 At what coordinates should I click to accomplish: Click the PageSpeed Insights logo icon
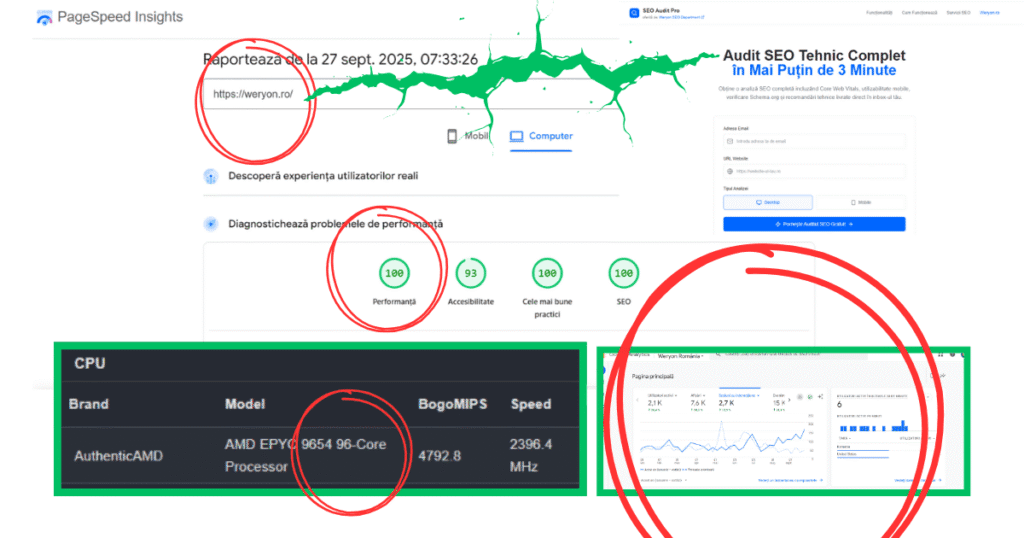click(x=44, y=18)
